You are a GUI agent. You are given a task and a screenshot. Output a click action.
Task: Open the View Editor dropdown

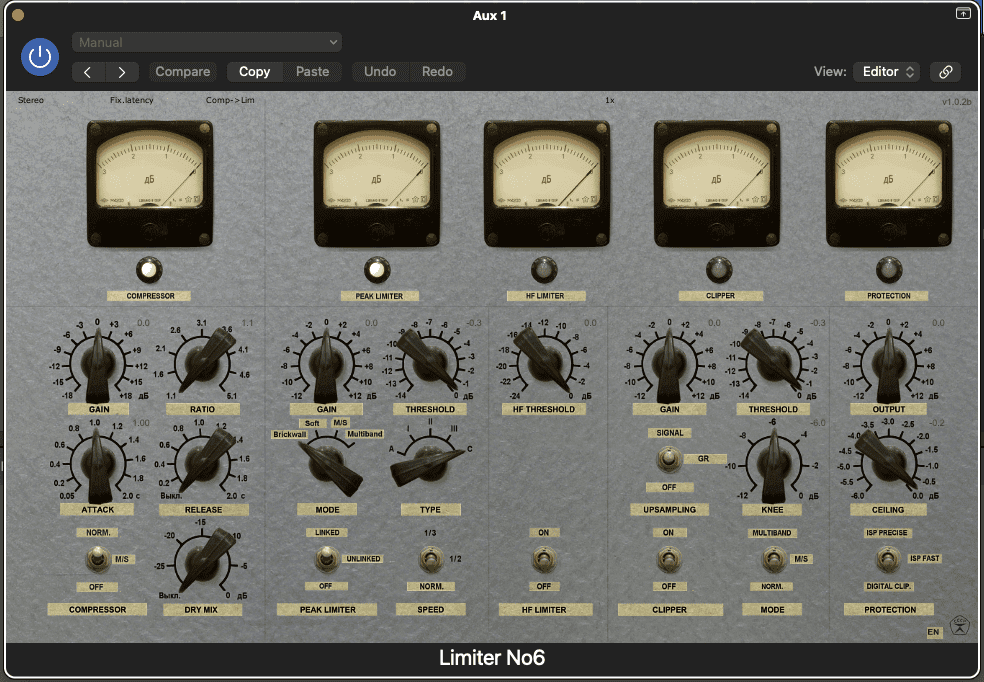coord(886,72)
